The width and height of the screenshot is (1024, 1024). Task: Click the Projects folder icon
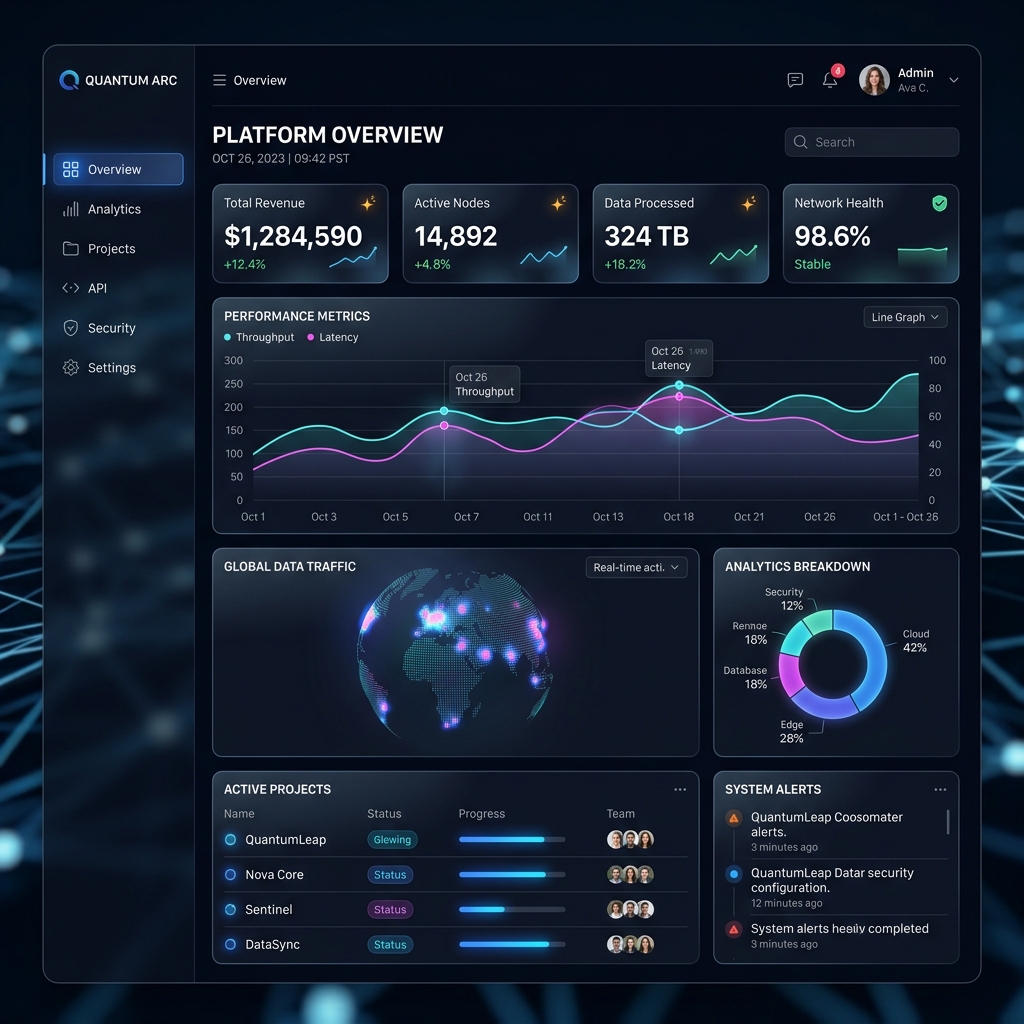click(71, 249)
